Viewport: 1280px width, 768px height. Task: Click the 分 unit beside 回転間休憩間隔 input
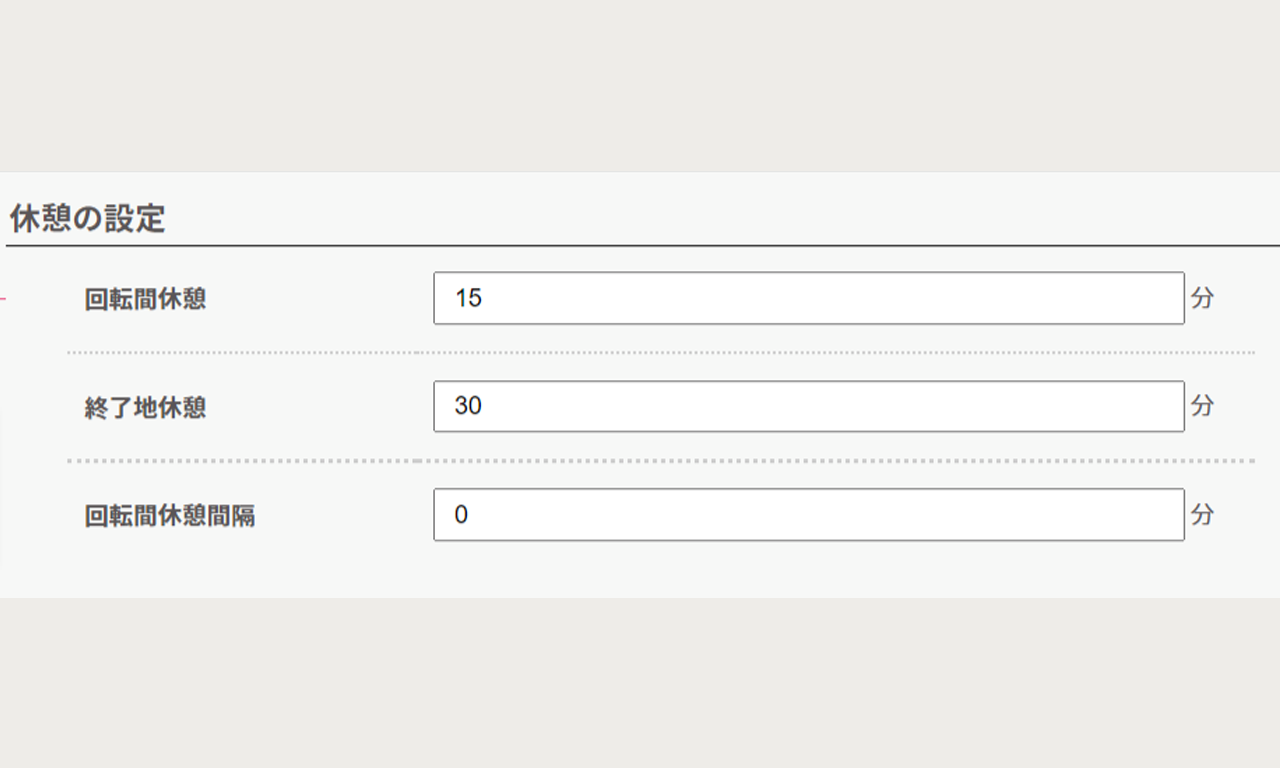[1203, 515]
